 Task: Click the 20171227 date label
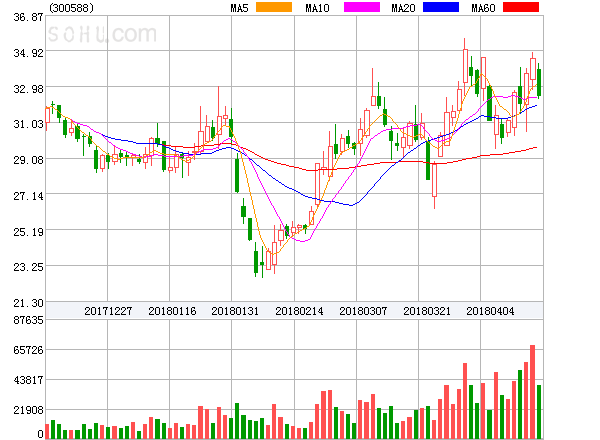pos(108,311)
